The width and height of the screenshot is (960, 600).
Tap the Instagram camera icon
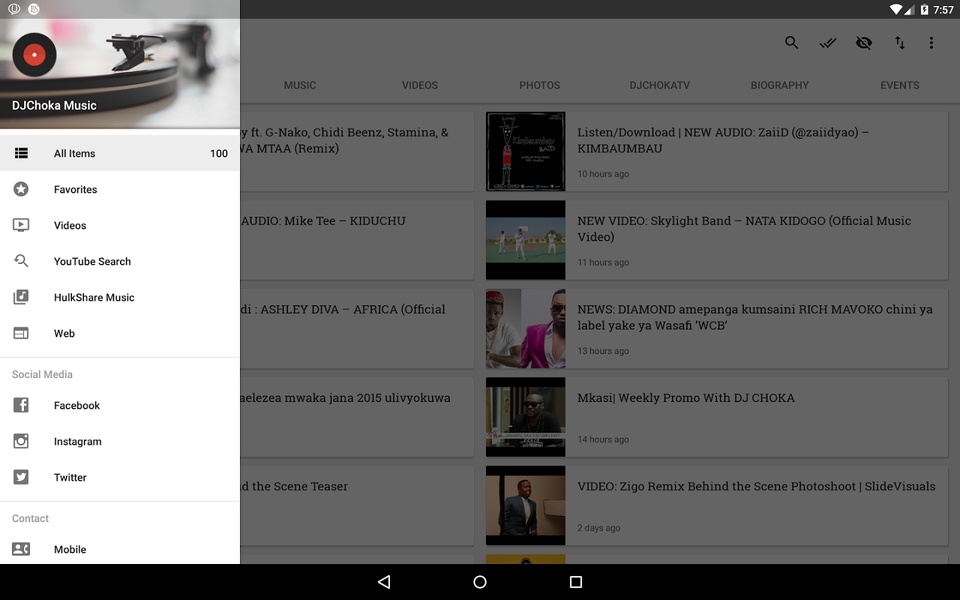[x=21, y=441]
